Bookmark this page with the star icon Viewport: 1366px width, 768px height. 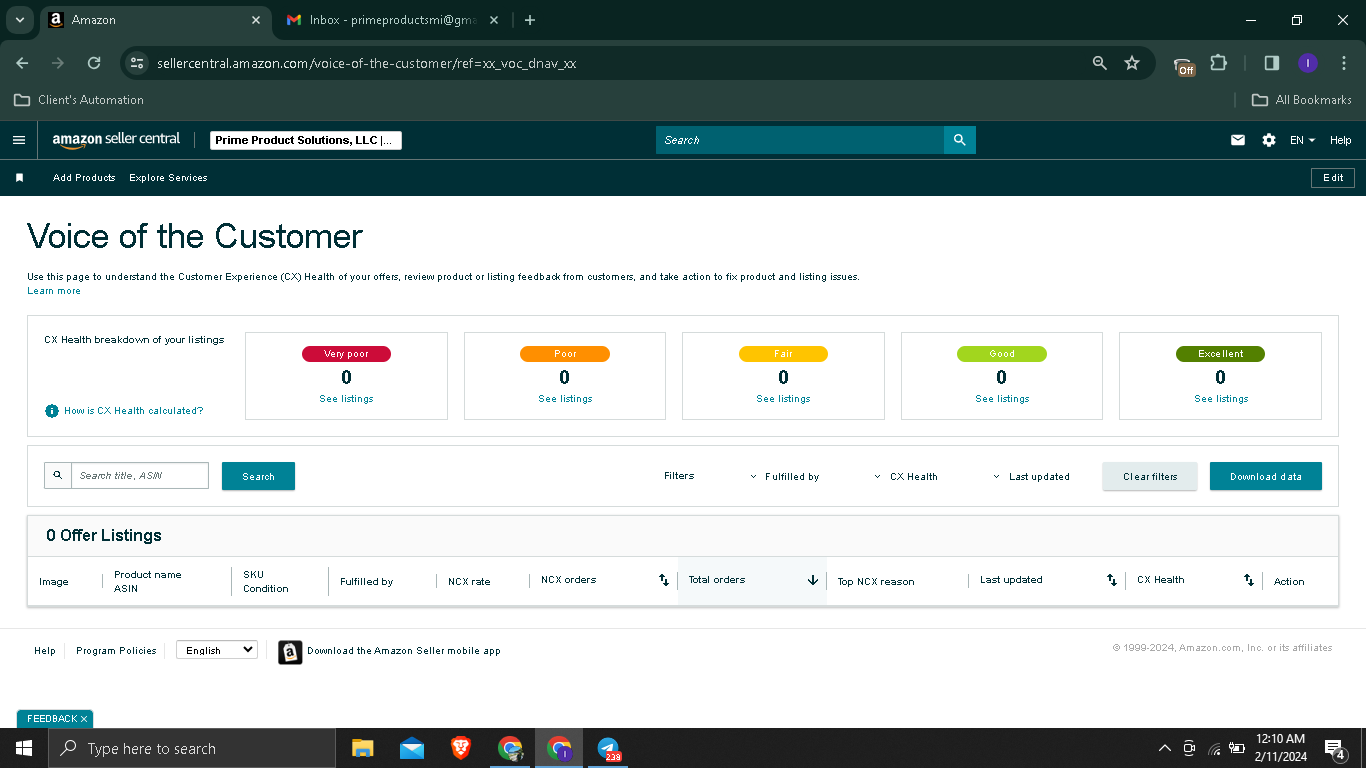click(x=1132, y=63)
